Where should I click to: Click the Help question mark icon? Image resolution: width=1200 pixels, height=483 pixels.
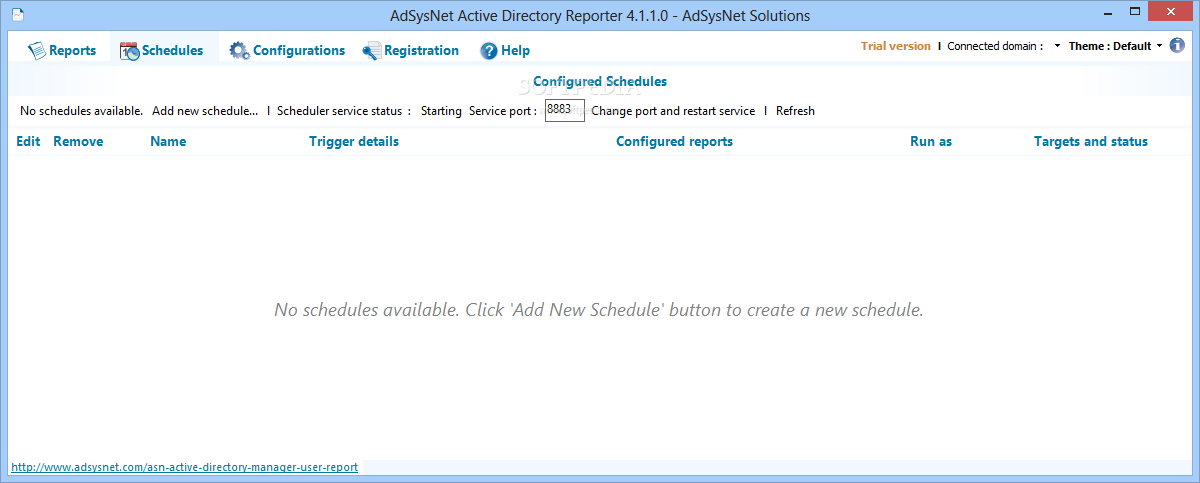tap(489, 50)
